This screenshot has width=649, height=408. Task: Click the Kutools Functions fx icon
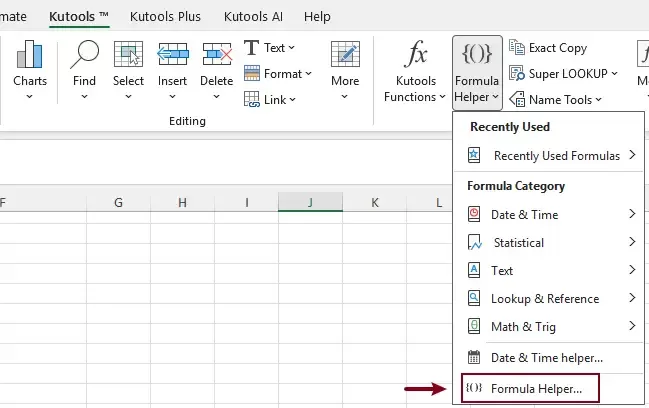point(416,54)
